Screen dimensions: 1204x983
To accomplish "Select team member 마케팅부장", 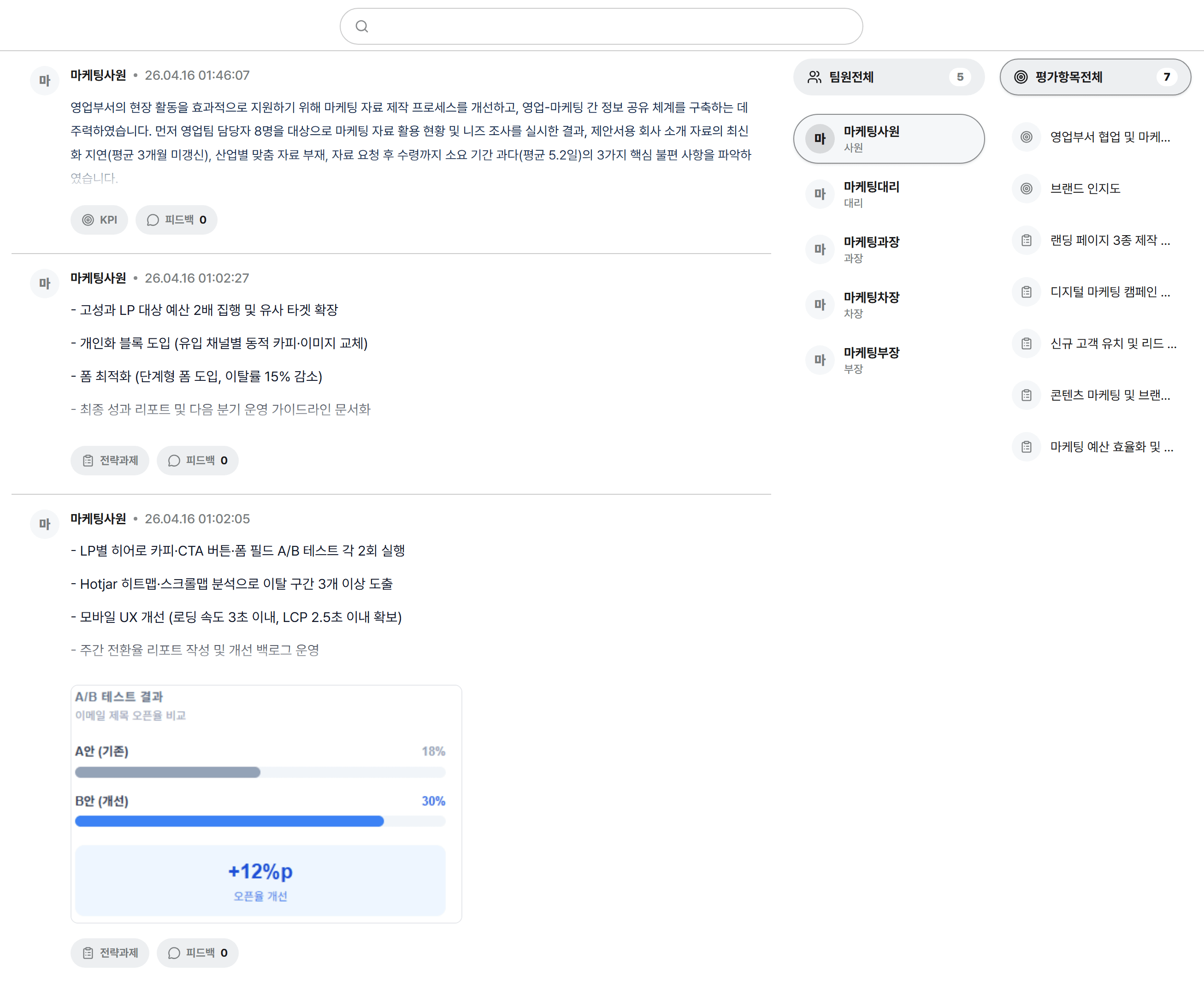I will [x=889, y=360].
